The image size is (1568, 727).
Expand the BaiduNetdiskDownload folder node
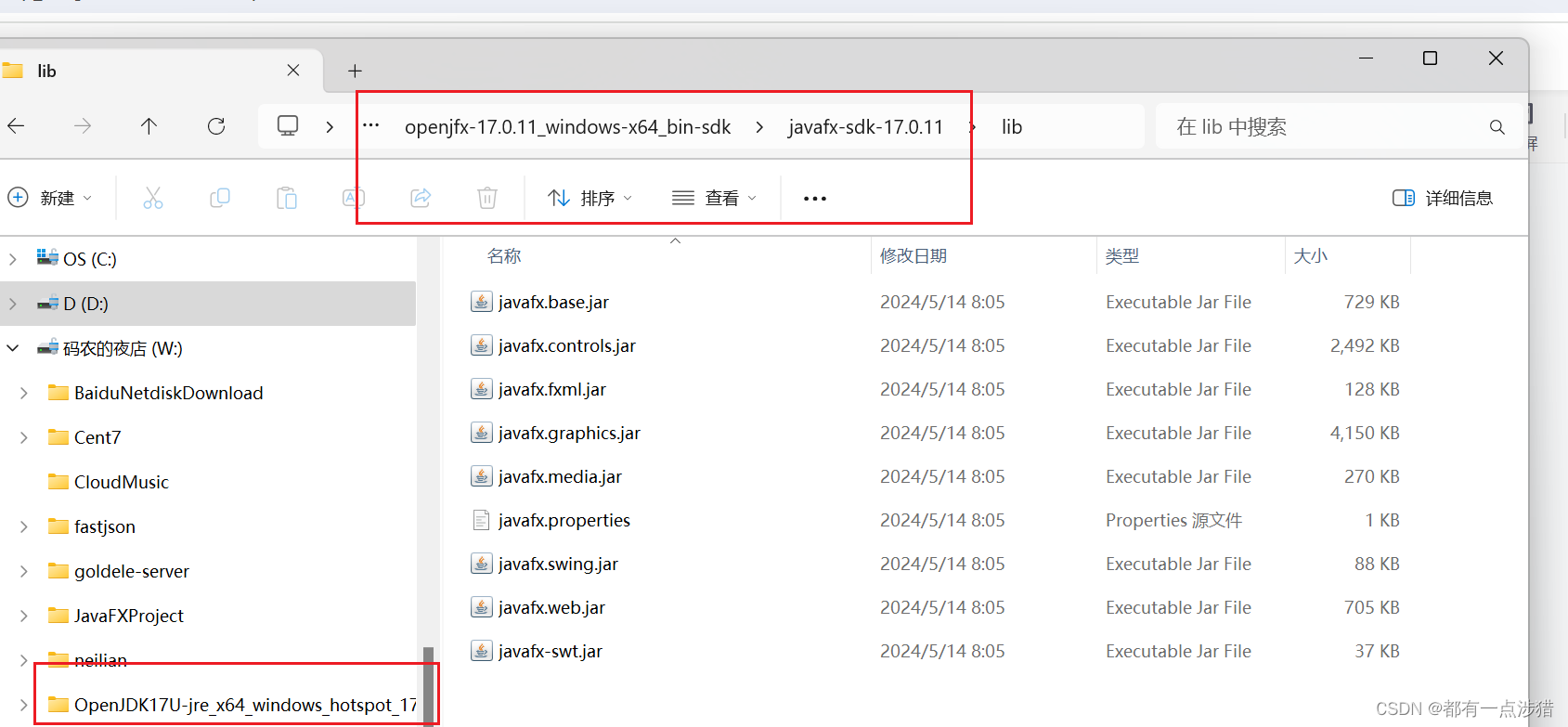[x=24, y=393]
